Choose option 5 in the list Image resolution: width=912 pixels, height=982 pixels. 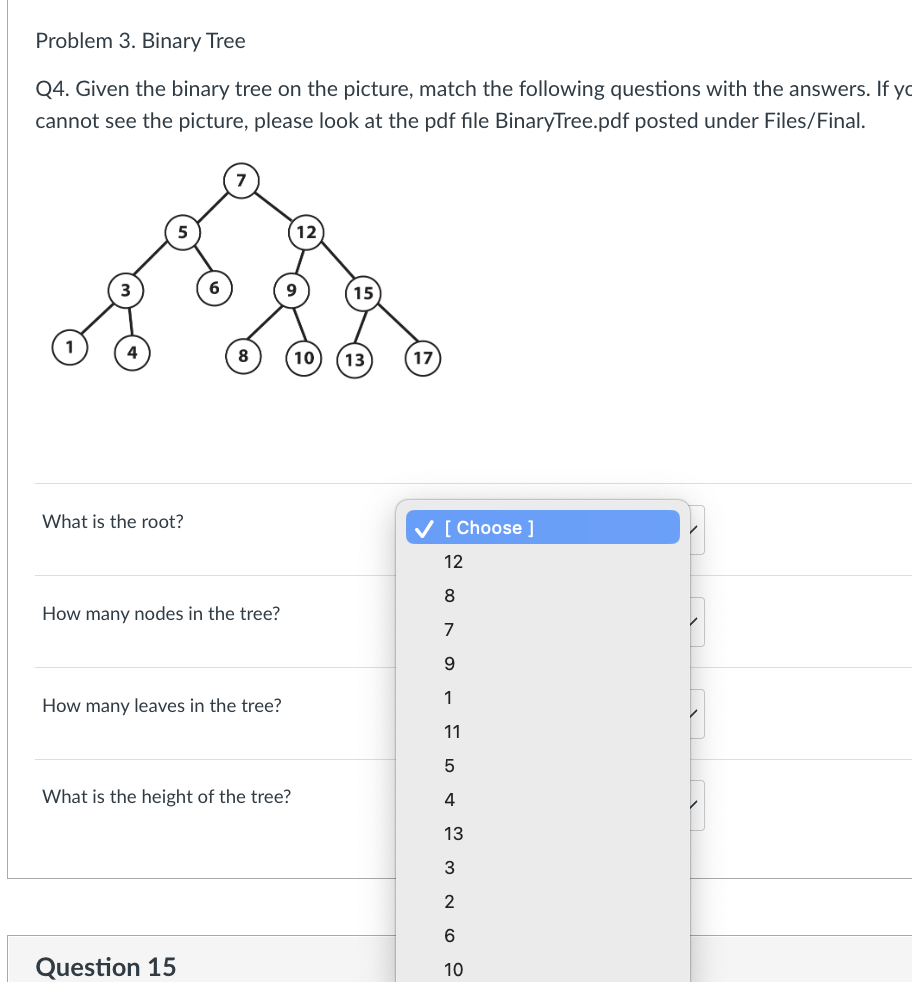tap(542, 765)
